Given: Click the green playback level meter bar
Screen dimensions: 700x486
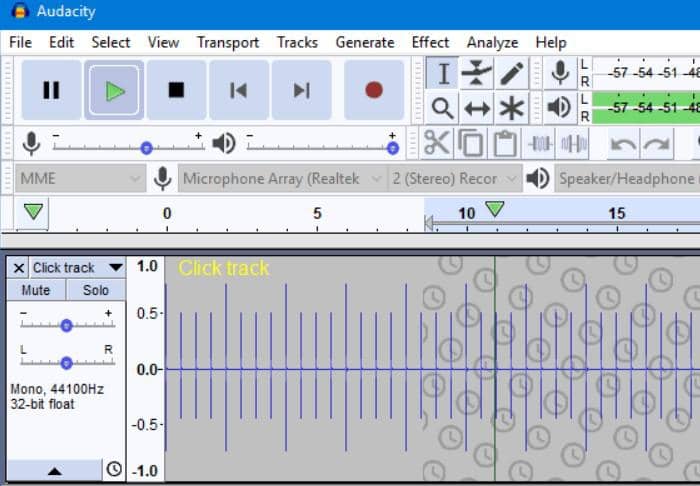Looking at the screenshot, I should coord(646,108).
